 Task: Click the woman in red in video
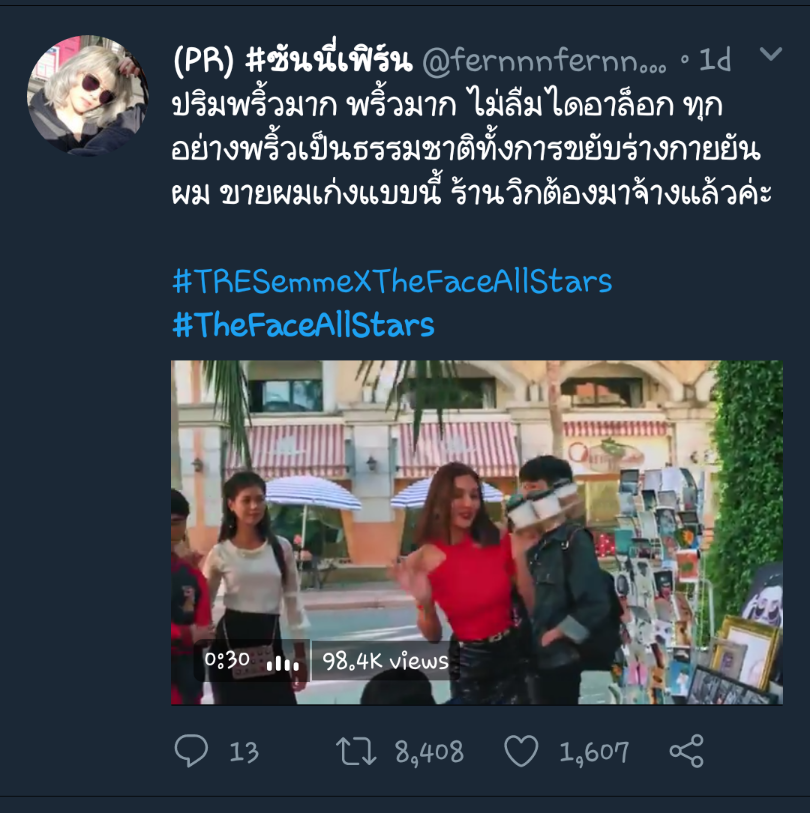coord(462,578)
